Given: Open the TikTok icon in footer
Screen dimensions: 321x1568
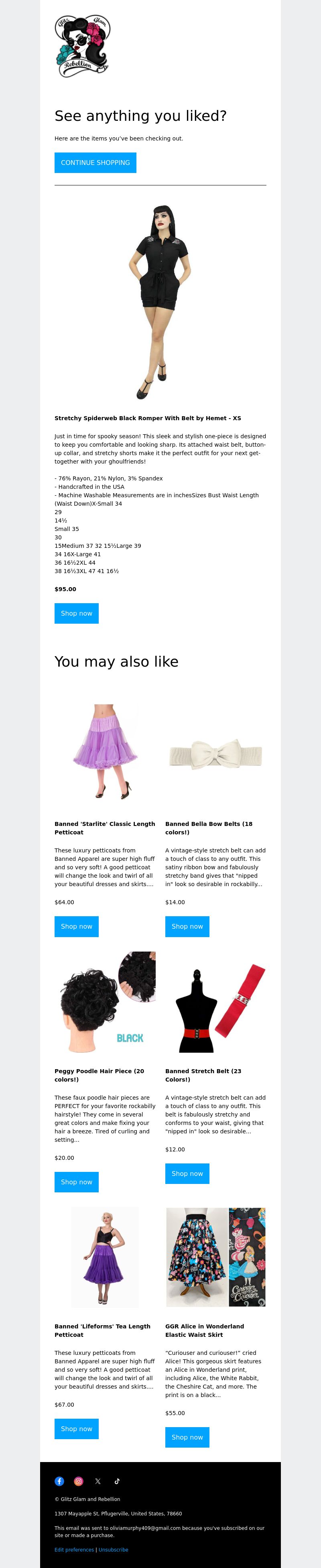Looking at the screenshot, I should point(117,1481).
